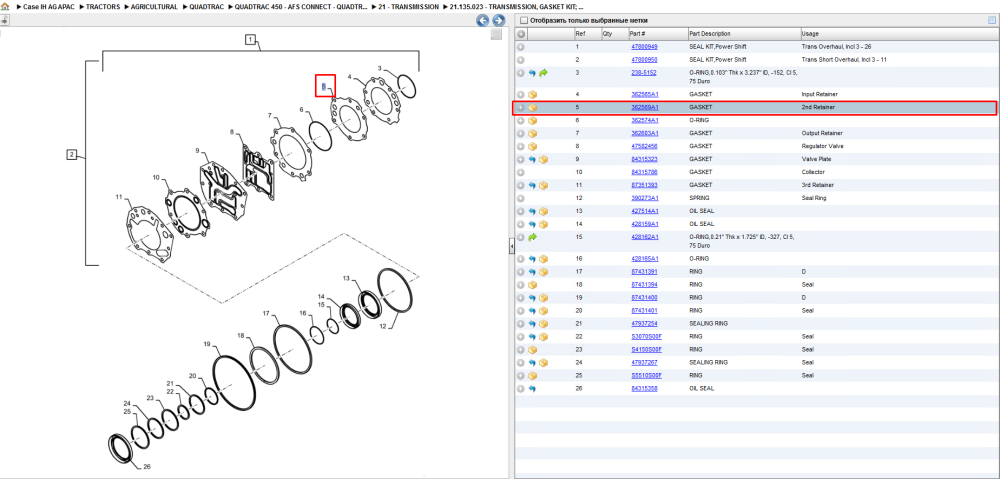Open part number 47800949 link

tap(644, 47)
